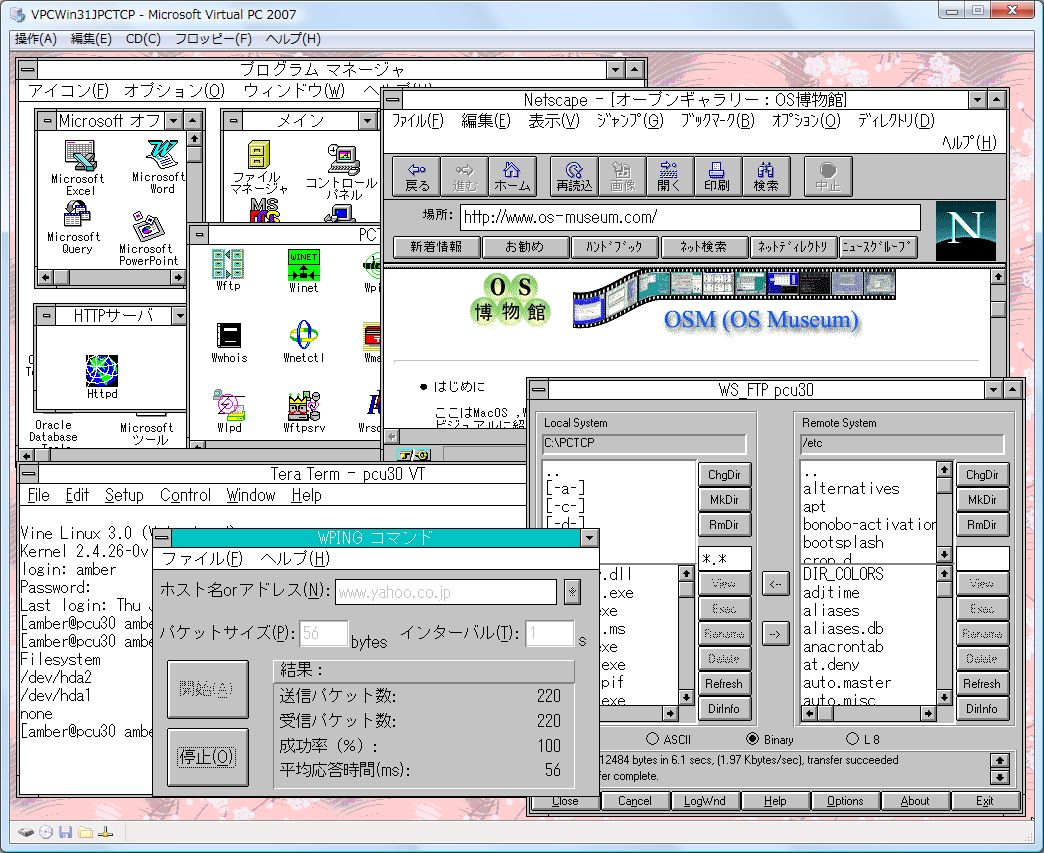Select DIR_COLORS in the WS_FTP remote file list
Viewport: 1044px width, 853px height.
[843, 574]
